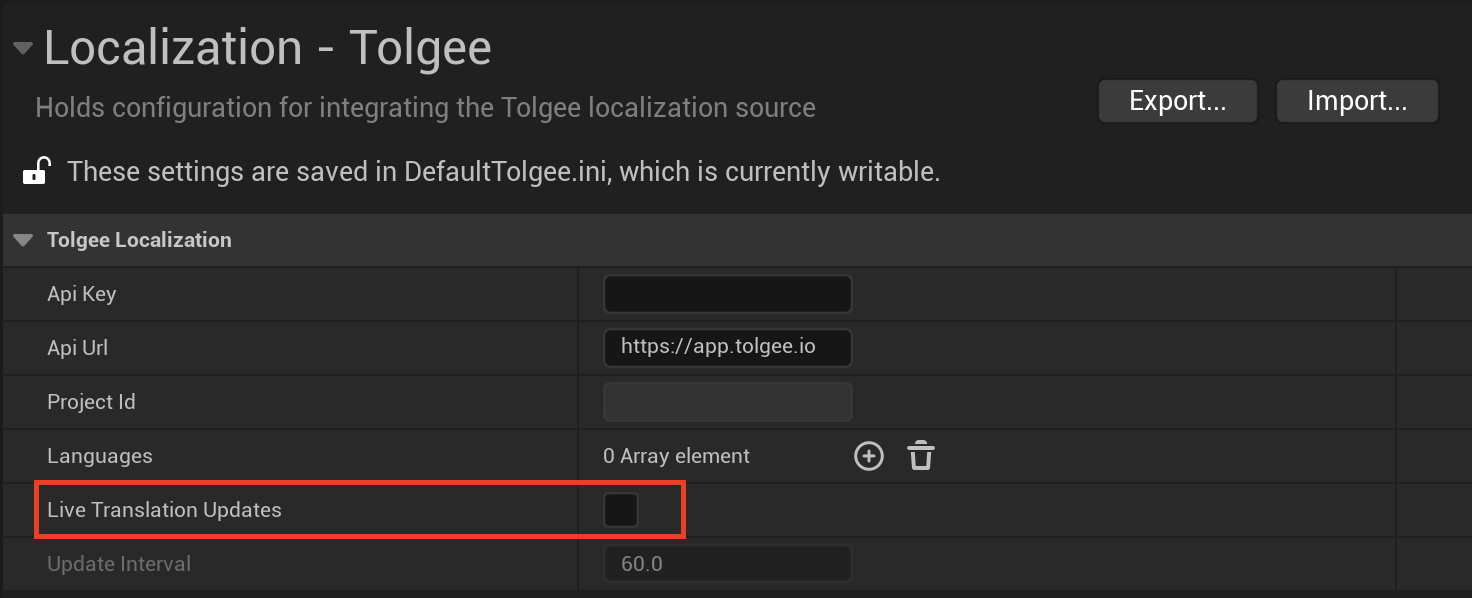The width and height of the screenshot is (1472, 598).
Task: Click the Update Interval value field
Action: (x=727, y=564)
